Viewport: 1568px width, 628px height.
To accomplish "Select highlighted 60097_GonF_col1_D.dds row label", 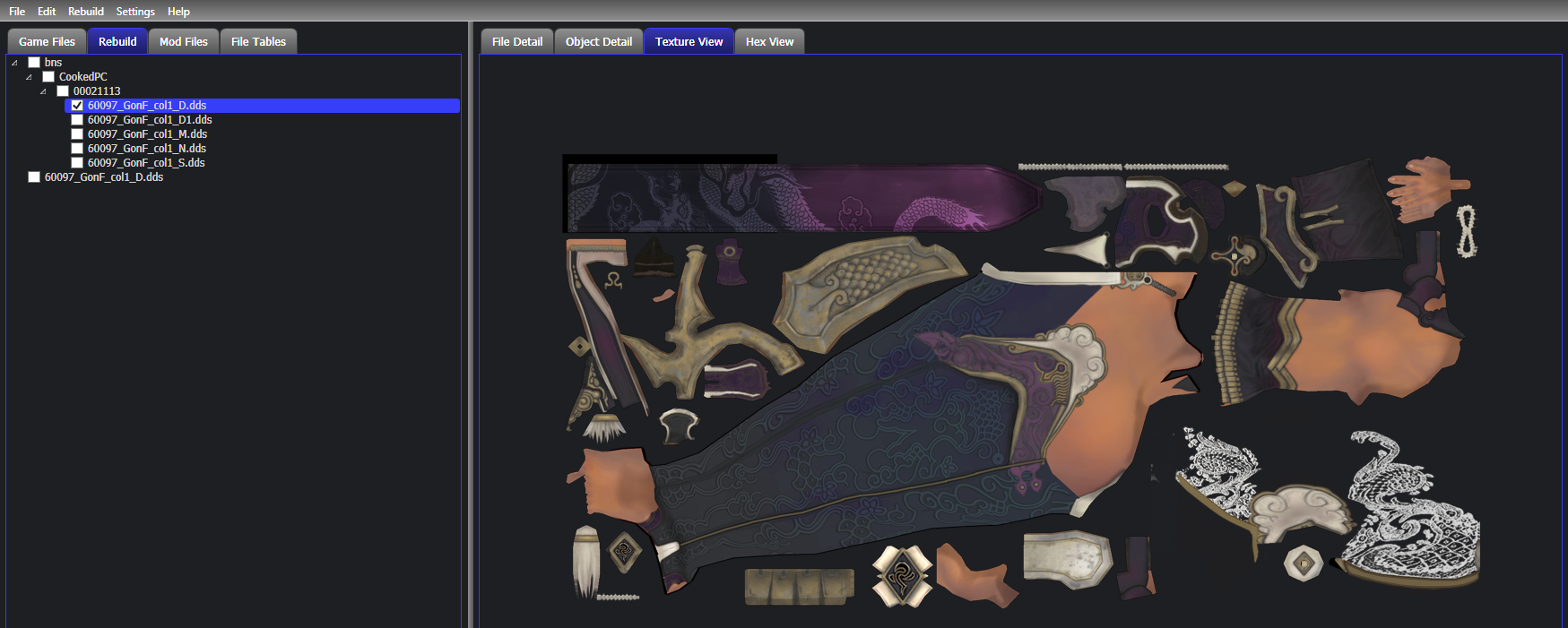I will coord(147,106).
